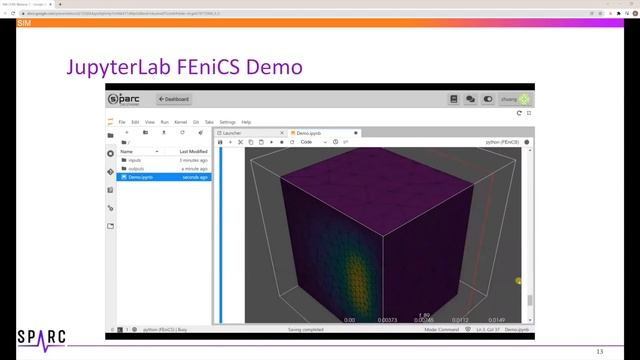
Task: Open the property inspector sidebar tab
Action: click(x=111, y=208)
